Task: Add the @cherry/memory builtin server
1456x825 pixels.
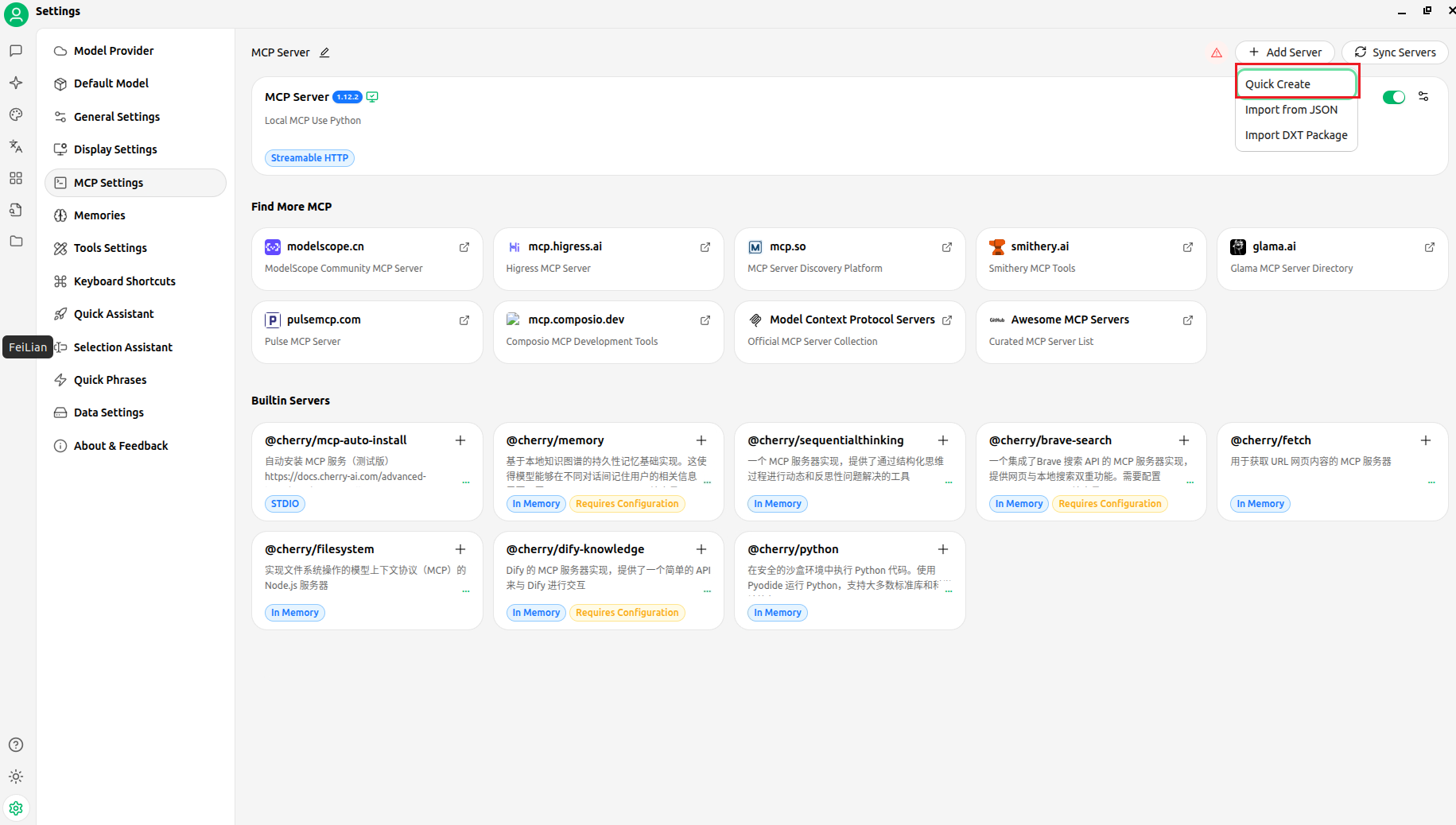Action: [x=701, y=440]
